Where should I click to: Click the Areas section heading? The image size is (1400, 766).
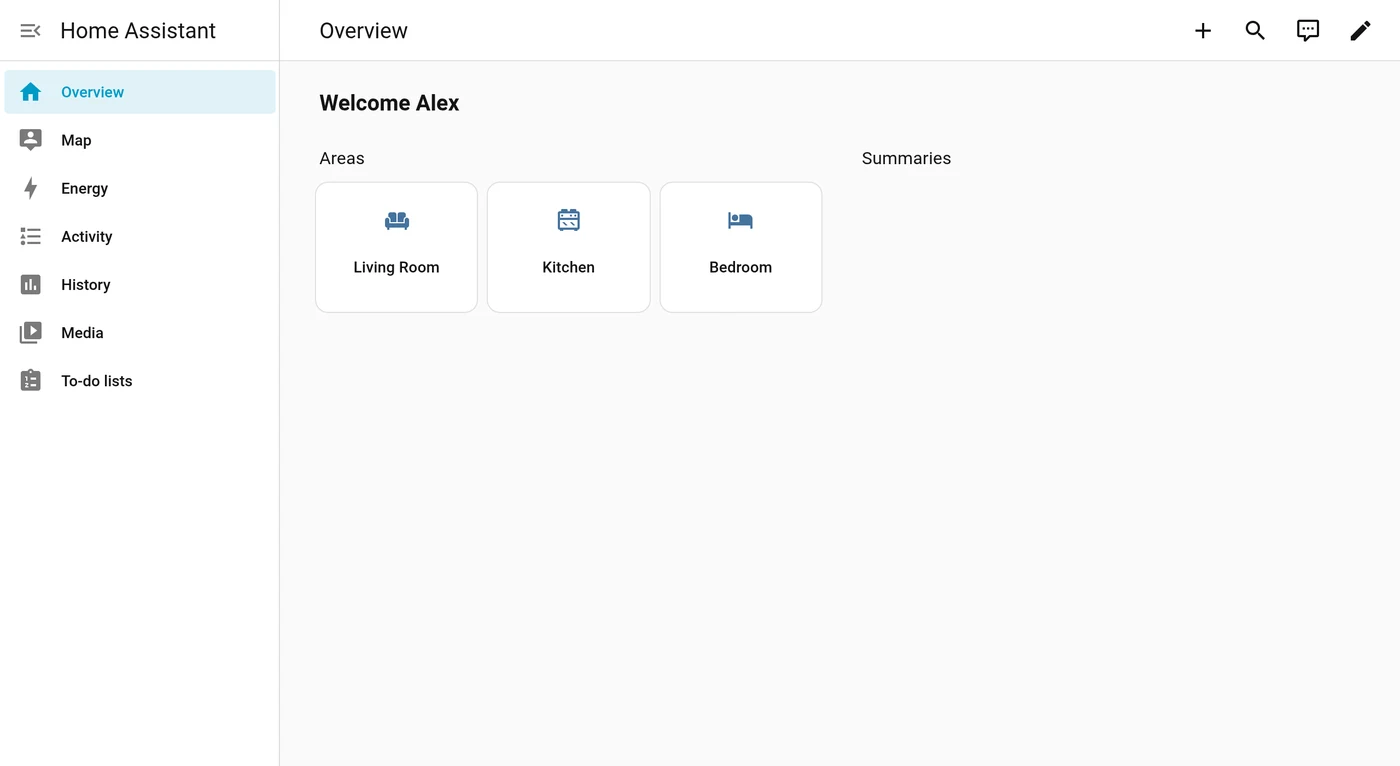[x=342, y=158]
